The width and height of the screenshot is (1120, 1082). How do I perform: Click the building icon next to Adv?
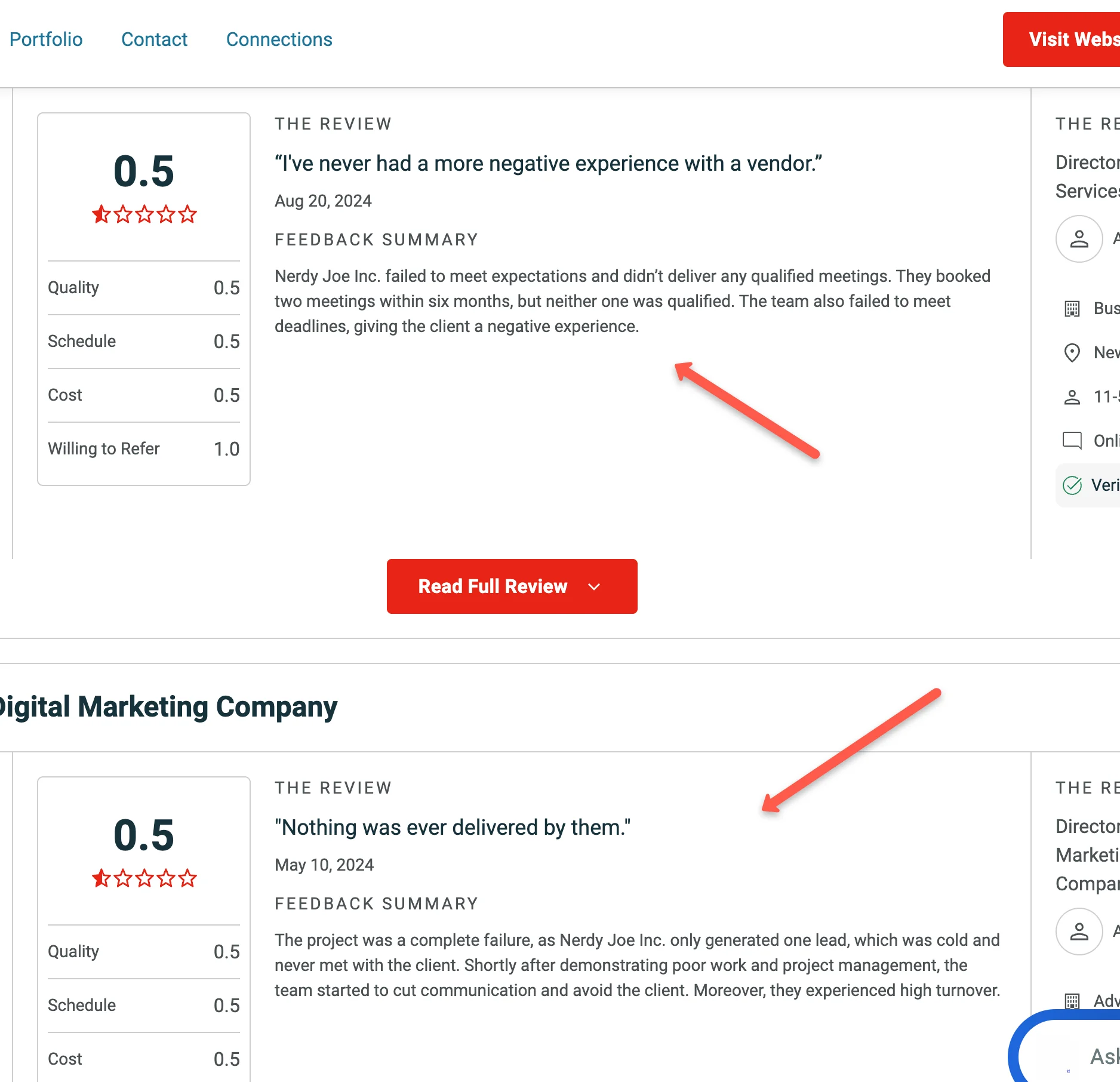click(x=1072, y=1001)
